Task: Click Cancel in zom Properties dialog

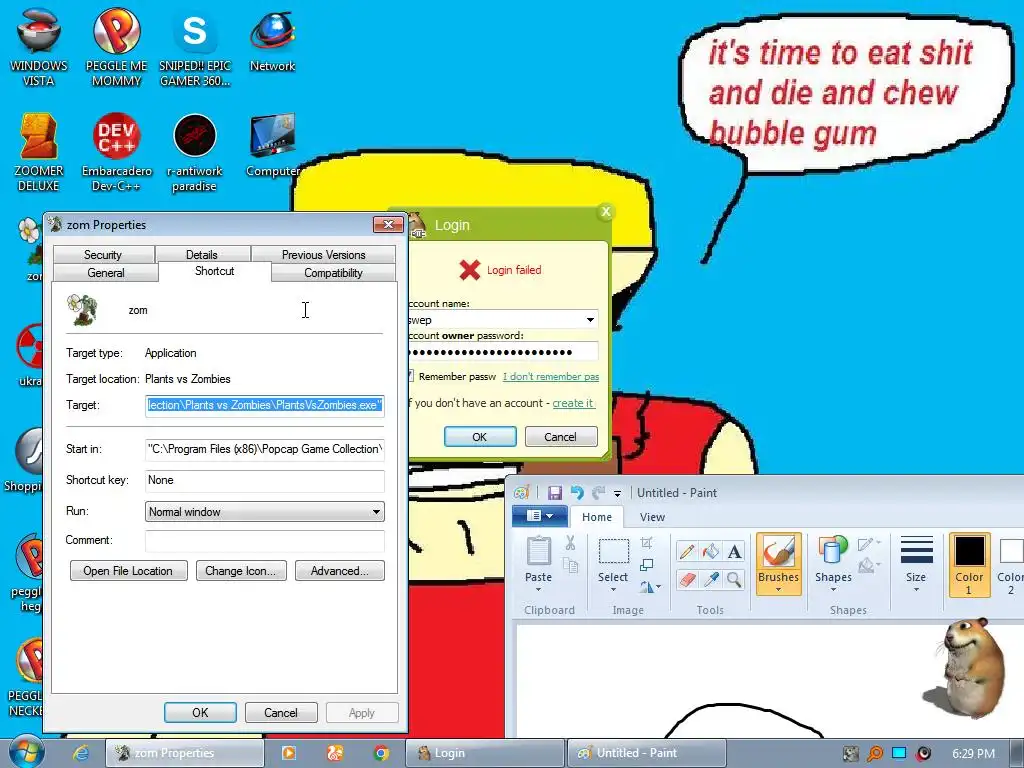Action: [281, 712]
